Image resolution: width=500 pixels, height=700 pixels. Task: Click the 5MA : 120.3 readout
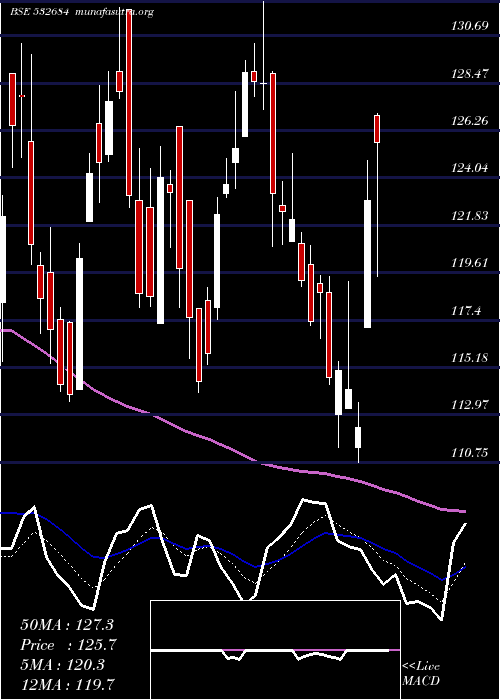coord(62,665)
